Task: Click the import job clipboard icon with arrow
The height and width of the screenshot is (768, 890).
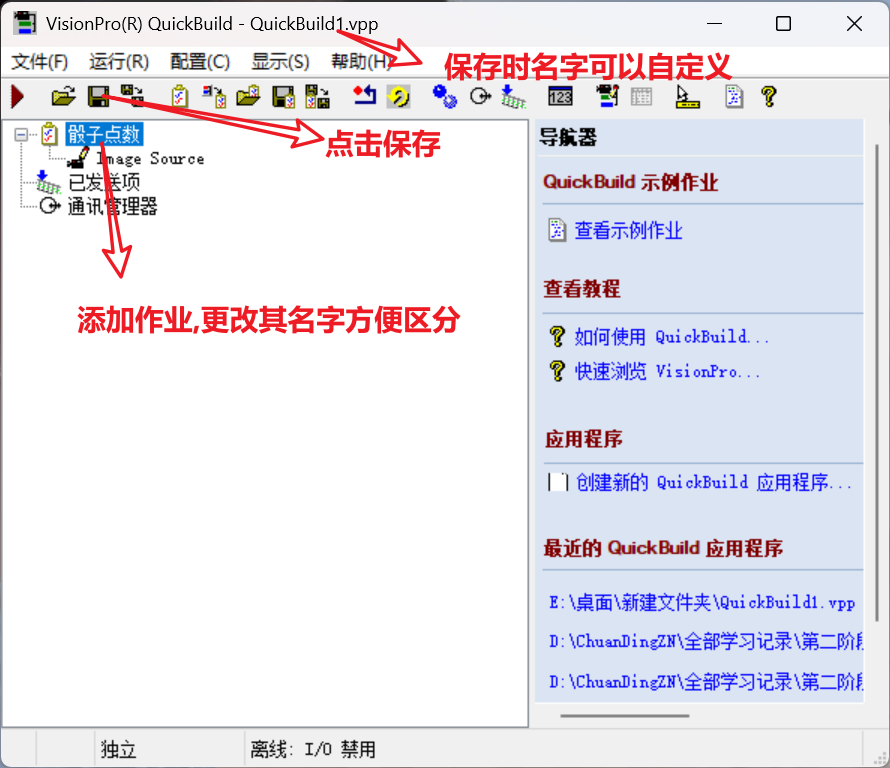Action: (x=215, y=96)
